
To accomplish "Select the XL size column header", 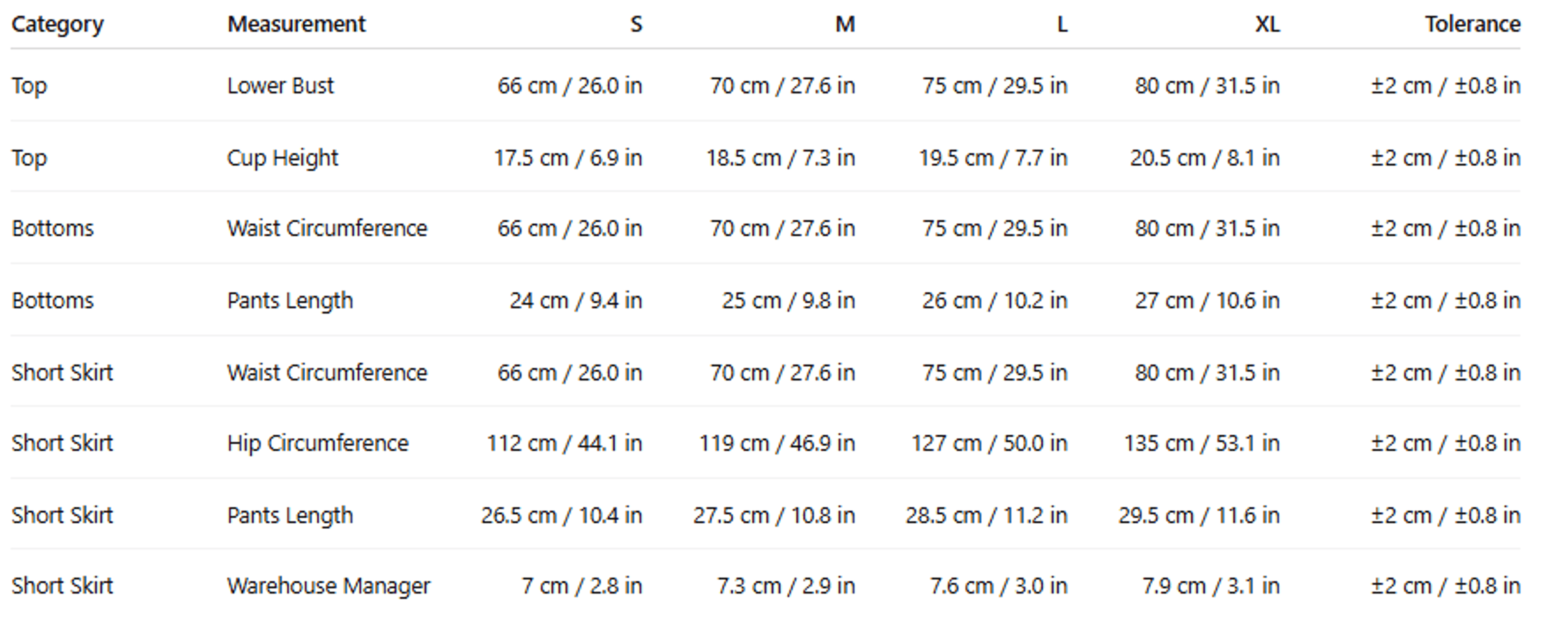I will click(1267, 24).
